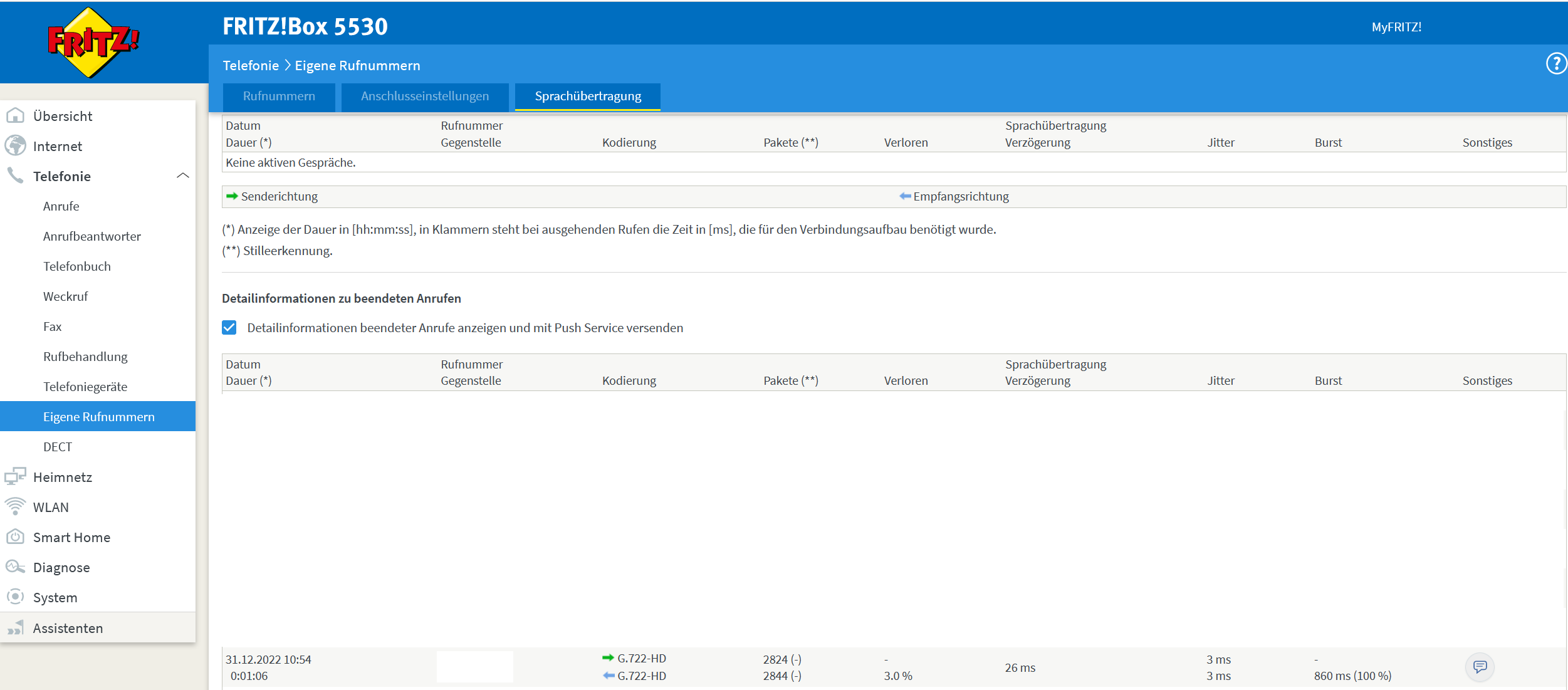Click the FRITZ!Box 5530 title
1568x690 pixels.
(x=305, y=26)
